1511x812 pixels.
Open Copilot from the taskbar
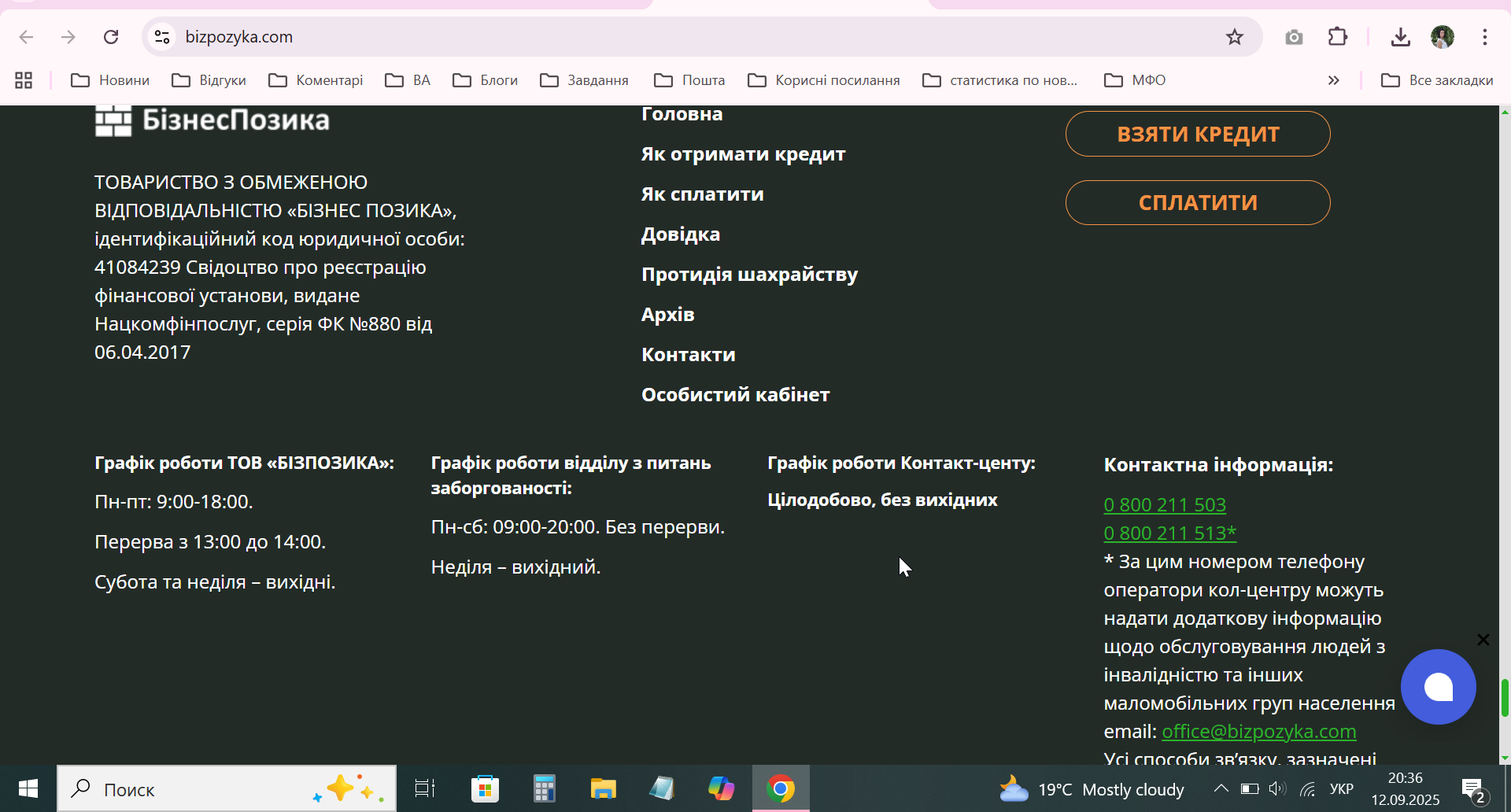[x=721, y=788]
